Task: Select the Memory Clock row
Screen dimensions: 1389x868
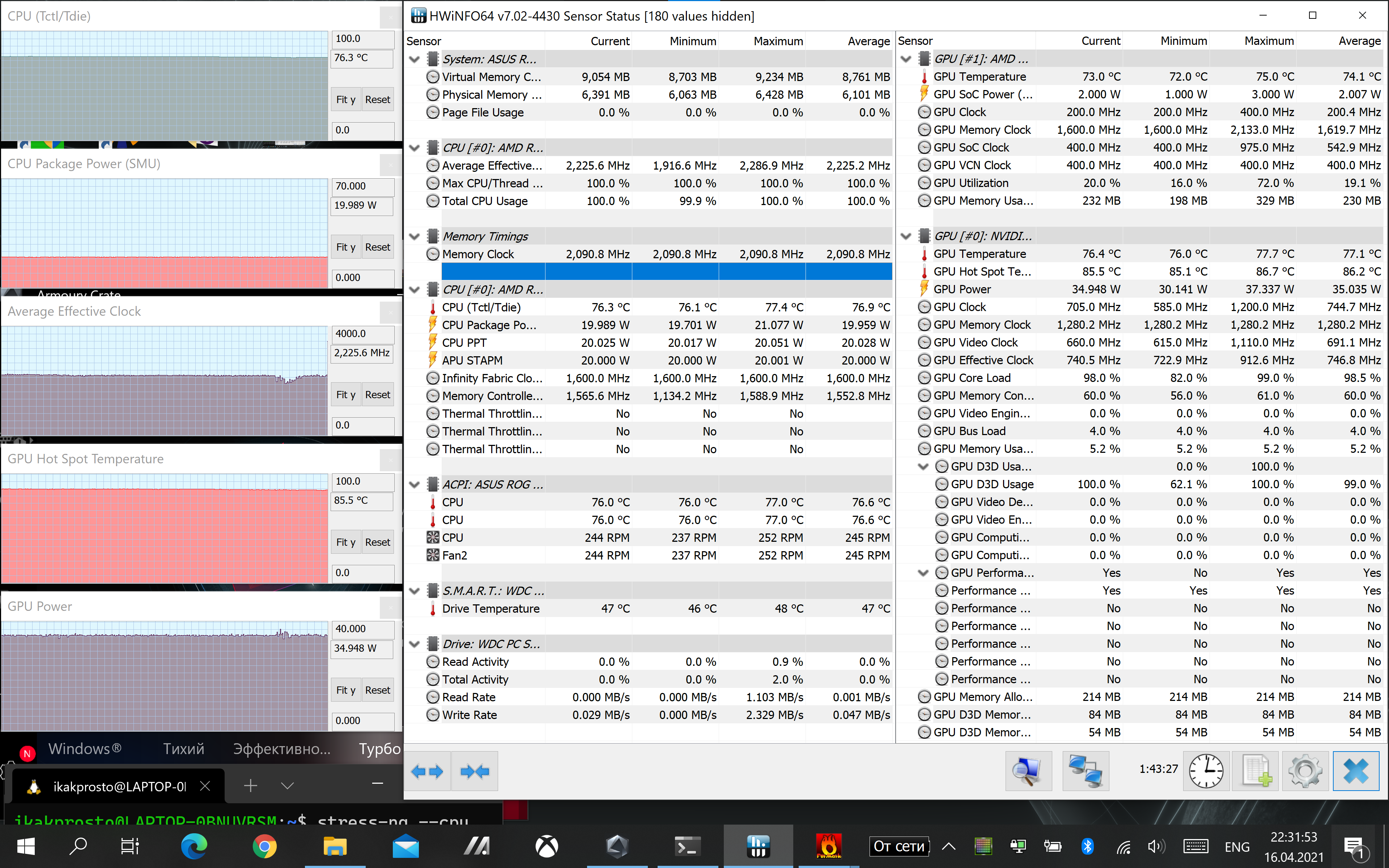Action: click(x=649, y=254)
